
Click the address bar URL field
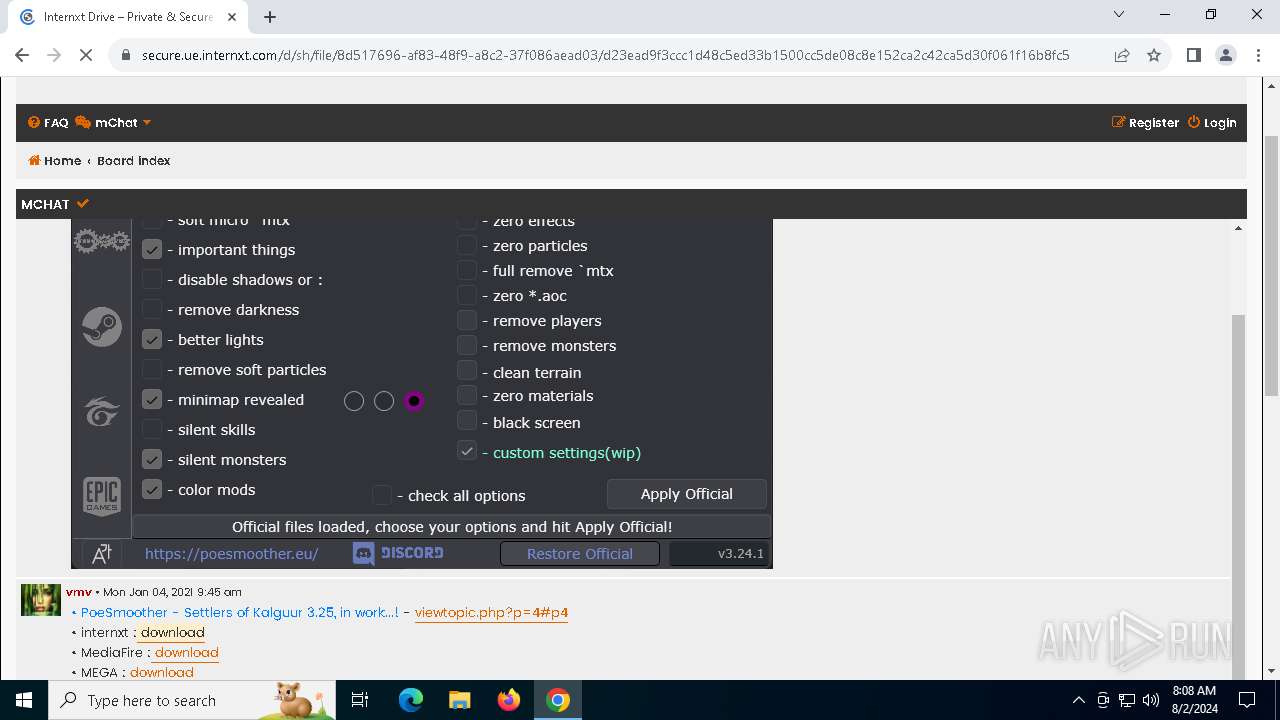pyautogui.click(x=605, y=56)
